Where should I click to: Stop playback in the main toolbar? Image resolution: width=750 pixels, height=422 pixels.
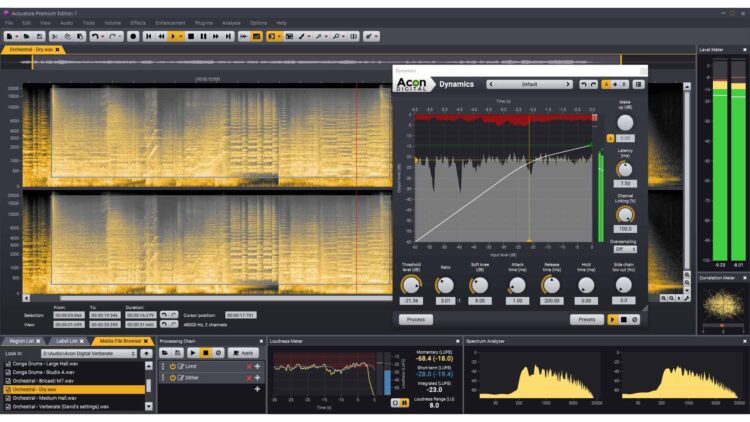click(x=191, y=36)
